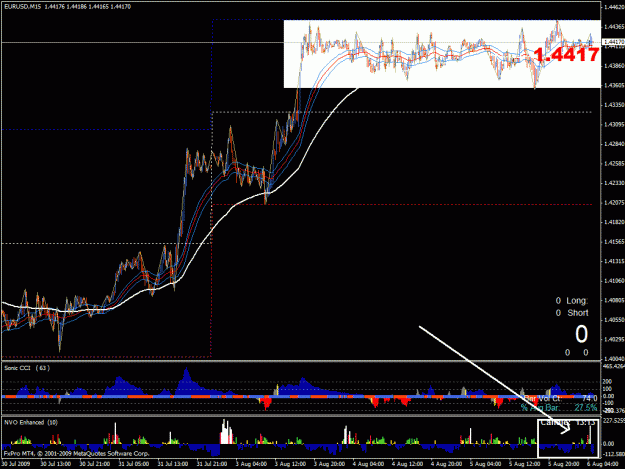Click the large white 0 total positions number
The image size is (625, 469).
click(581, 334)
